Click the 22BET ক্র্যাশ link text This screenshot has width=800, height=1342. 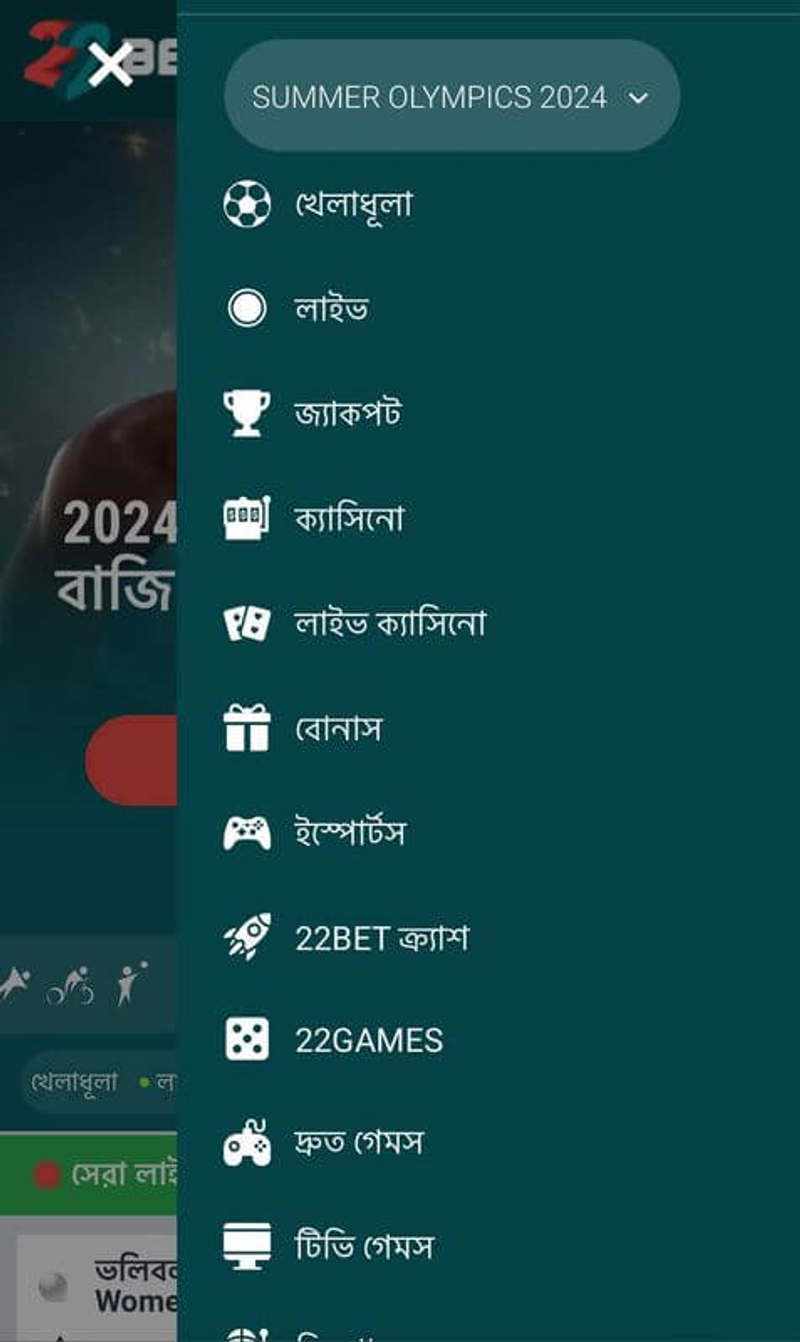pyautogui.click(x=381, y=938)
